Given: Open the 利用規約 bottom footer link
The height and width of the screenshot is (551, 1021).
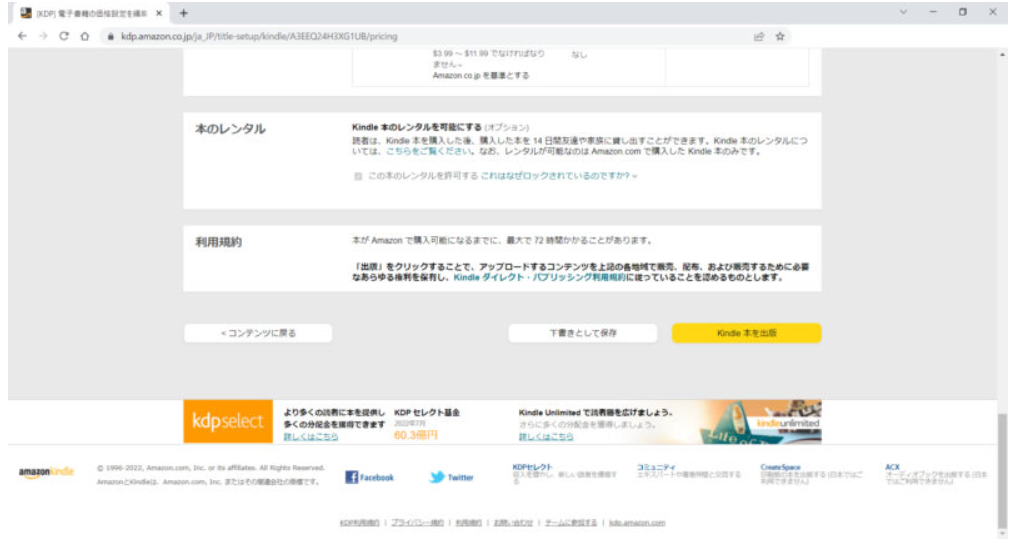Looking at the screenshot, I should point(468,522).
